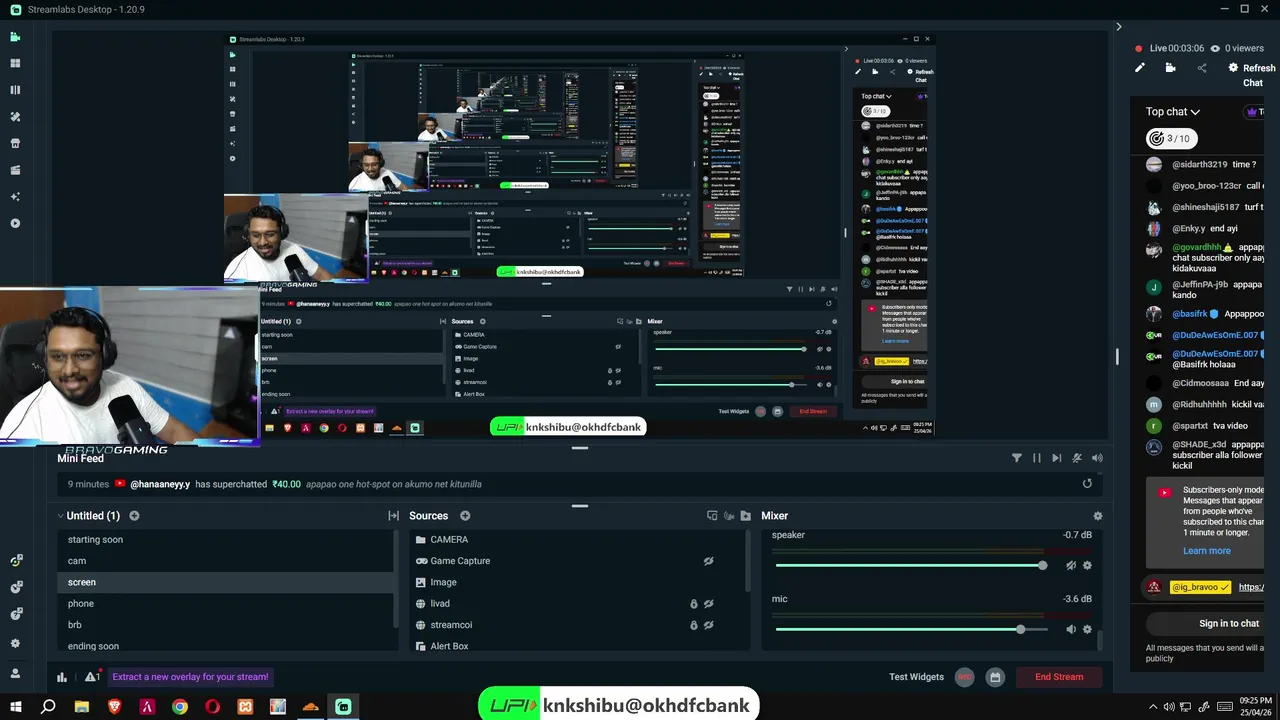Click the Mini Feed filter icon
Viewport: 1280px width, 720px height.
(x=1017, y=458)
